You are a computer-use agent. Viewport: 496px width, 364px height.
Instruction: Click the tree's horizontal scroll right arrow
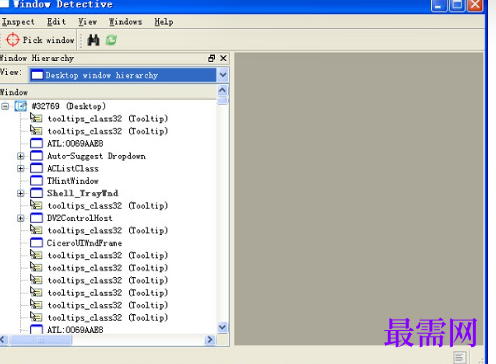tap(210, 340)
